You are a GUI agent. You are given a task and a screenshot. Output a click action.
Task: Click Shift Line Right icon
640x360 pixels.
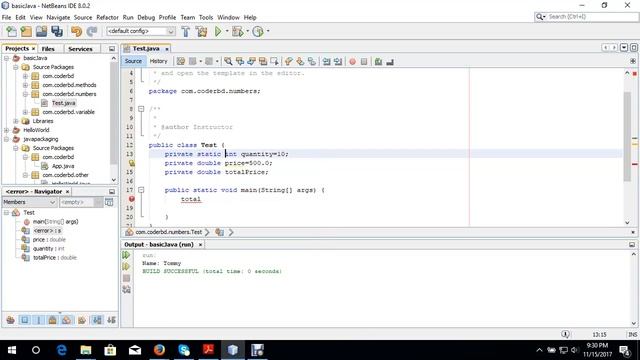[338, 61]
